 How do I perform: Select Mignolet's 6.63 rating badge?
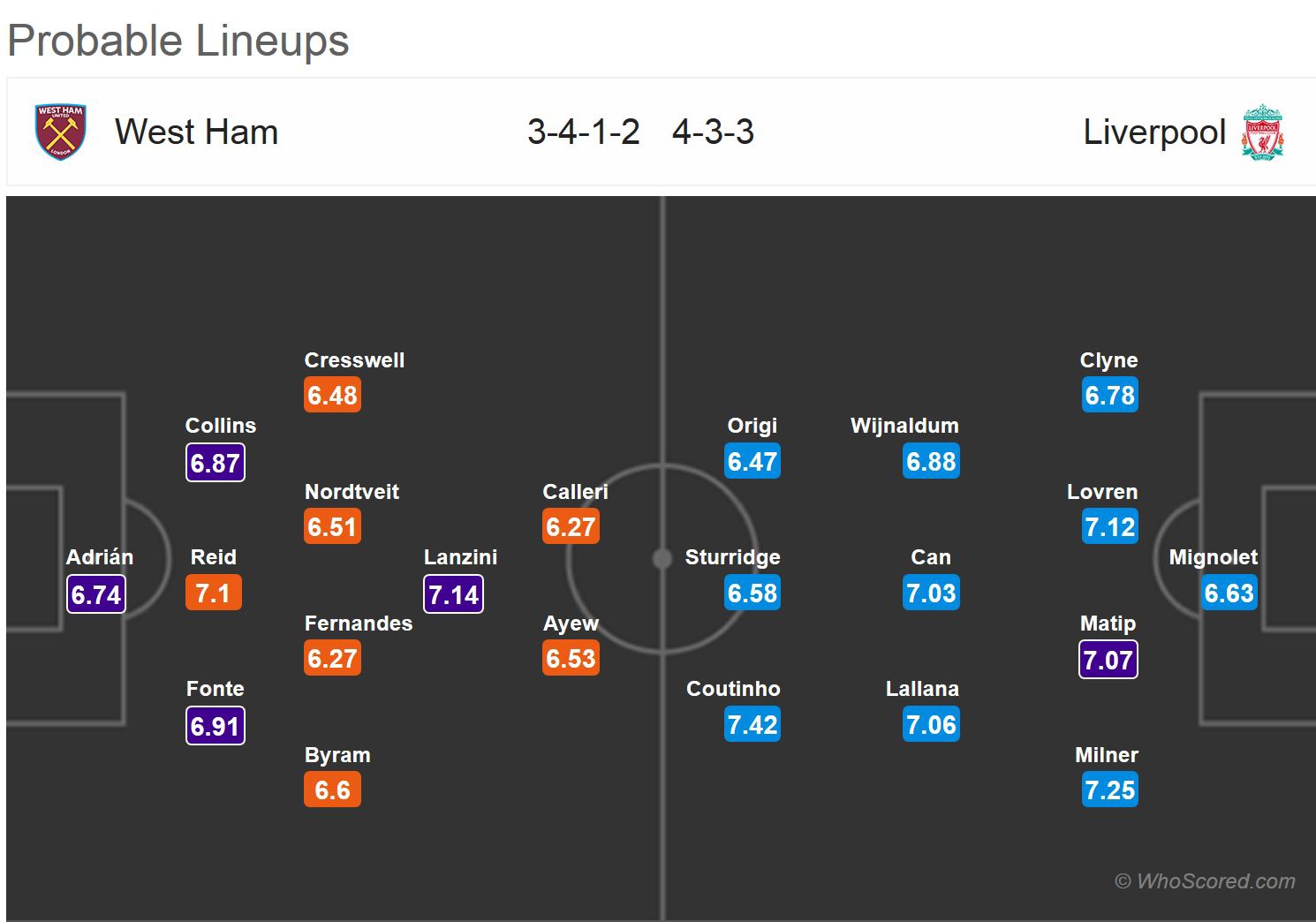click(x=1229, y=593)
